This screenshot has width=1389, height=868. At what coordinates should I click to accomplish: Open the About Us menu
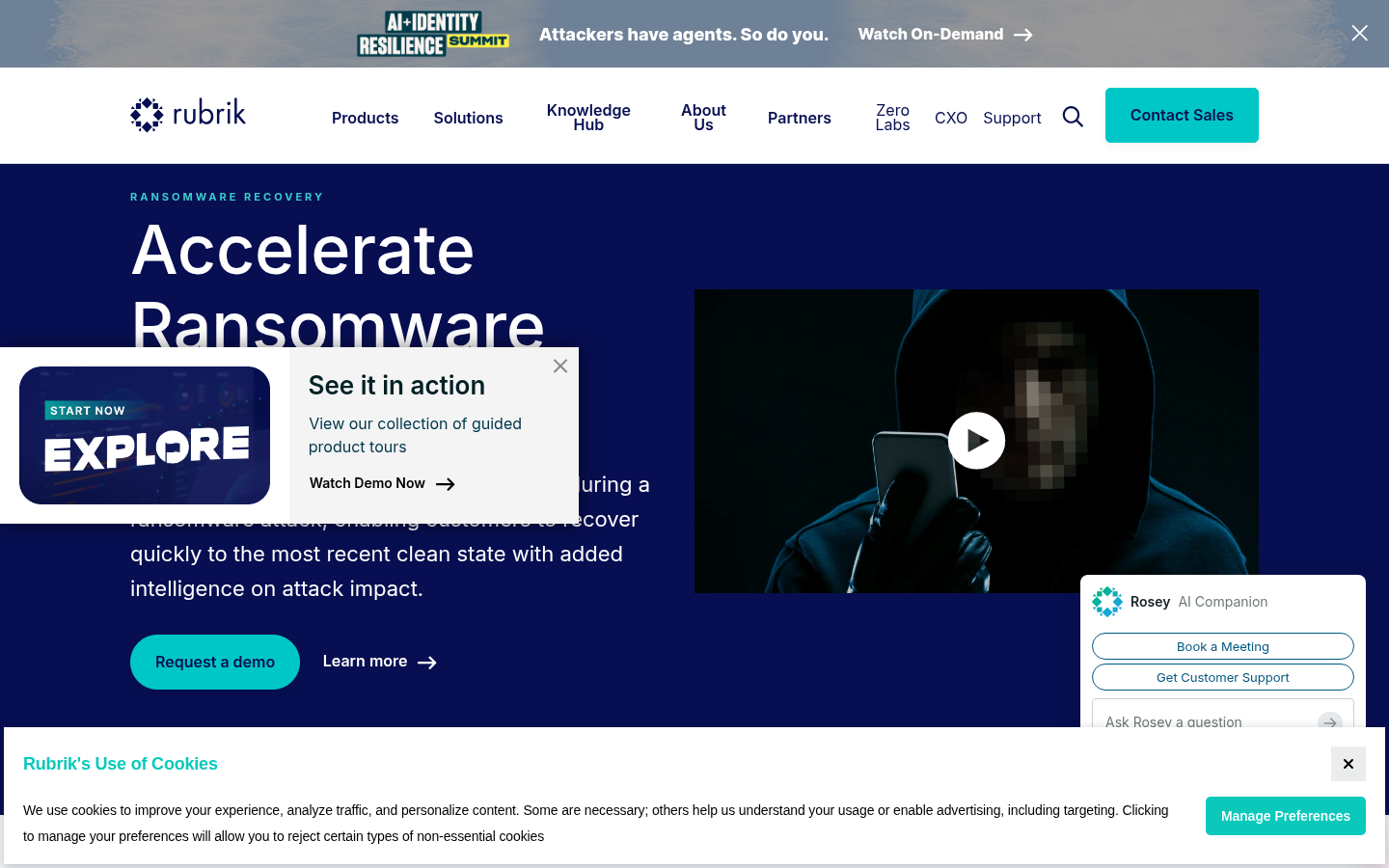[703, 118]
